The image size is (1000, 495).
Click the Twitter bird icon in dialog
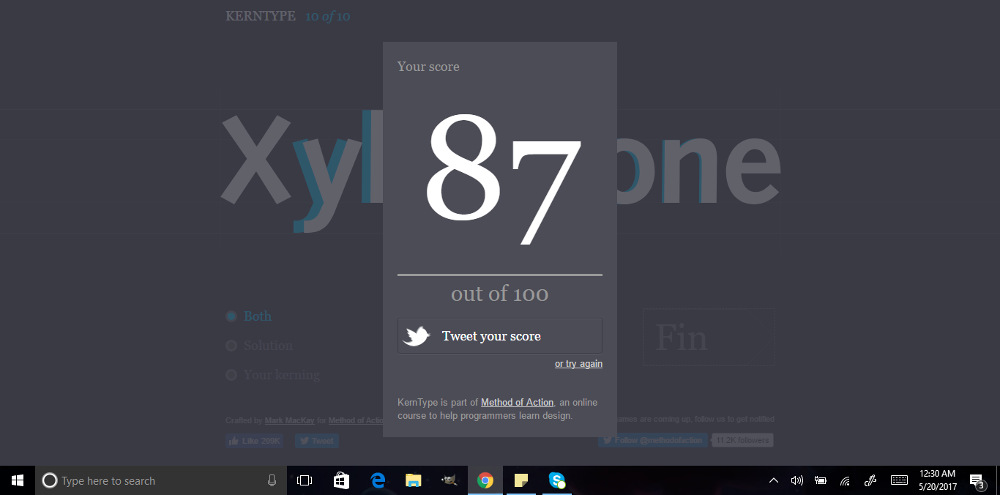pos(416,336)
